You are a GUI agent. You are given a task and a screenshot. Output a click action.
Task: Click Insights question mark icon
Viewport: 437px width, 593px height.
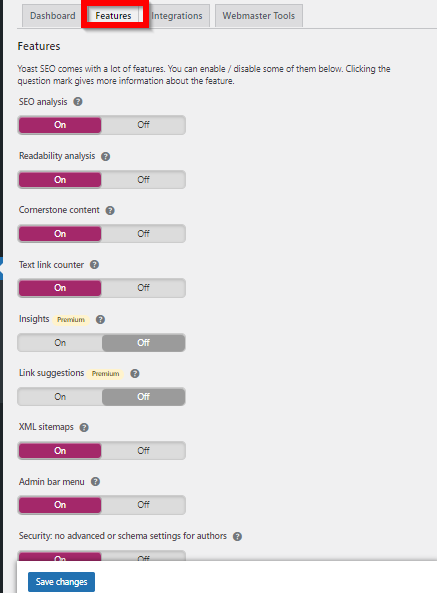tap(100, 320)
